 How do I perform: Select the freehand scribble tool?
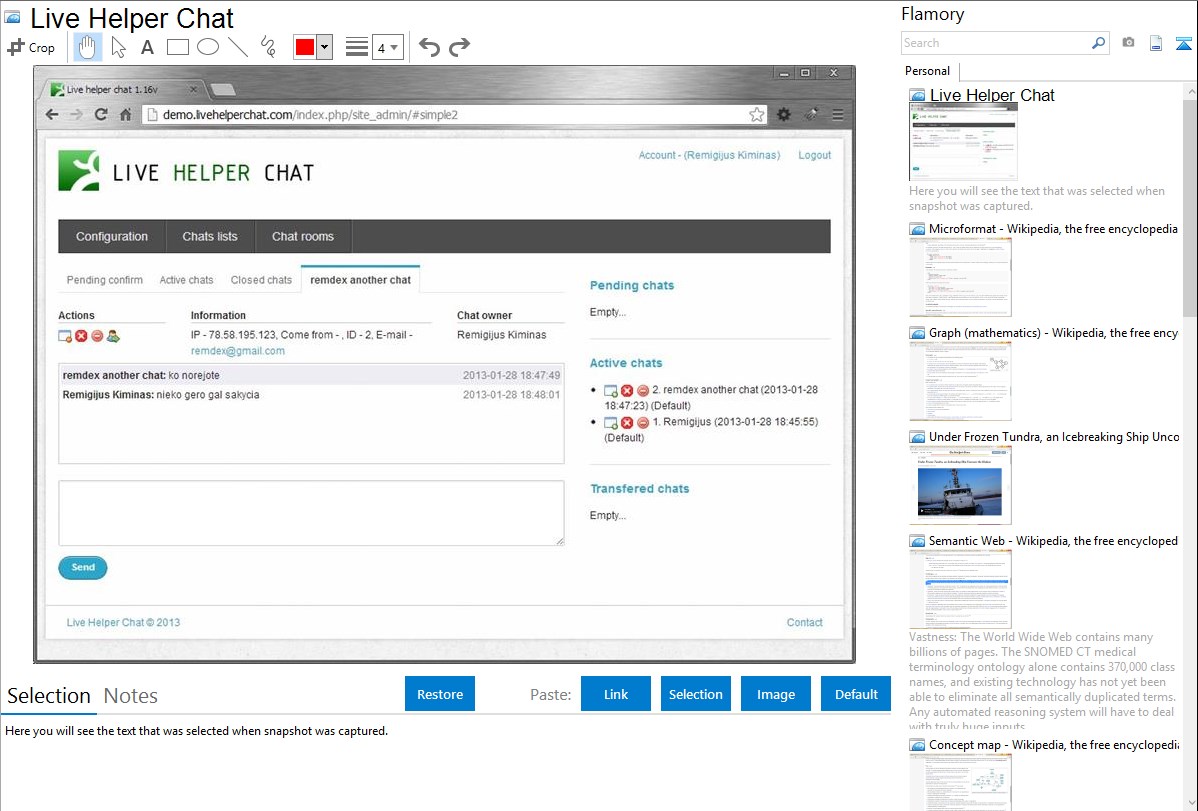point(268,47)
